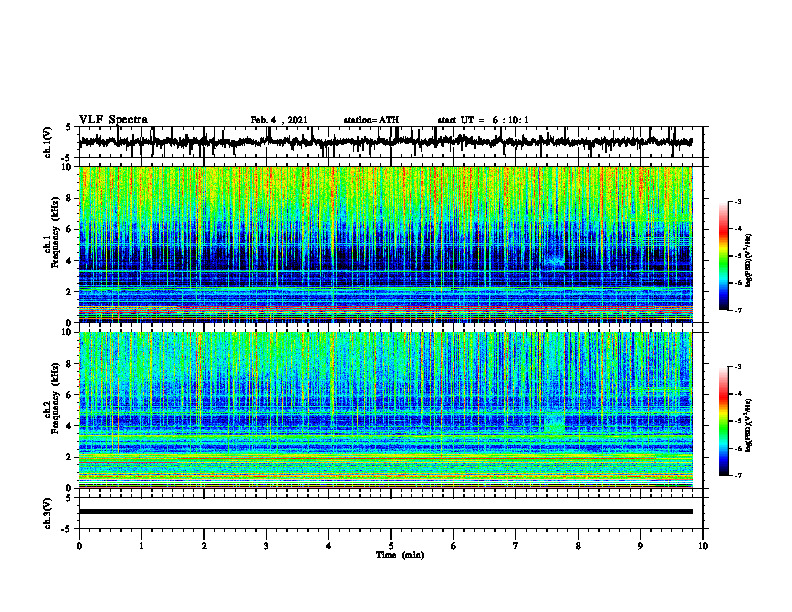Viewport: 792px width, 612px height.
Task: Click the ch.2 spectrogram panel
Action: [386, 410]
